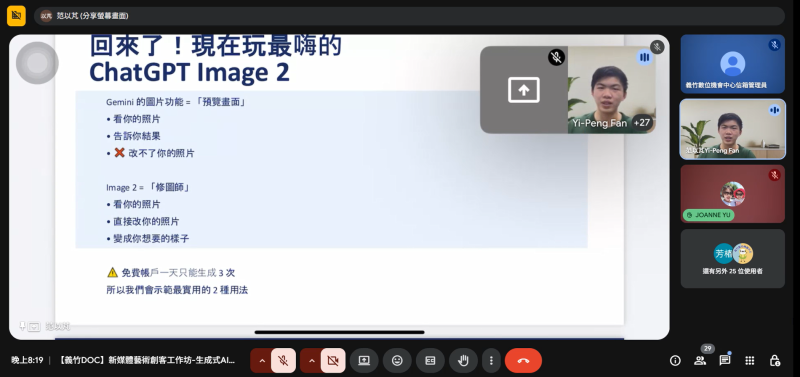800x377 pixels.
Task: Click the upload arrow screen-share icon
Action: [523, 90]
